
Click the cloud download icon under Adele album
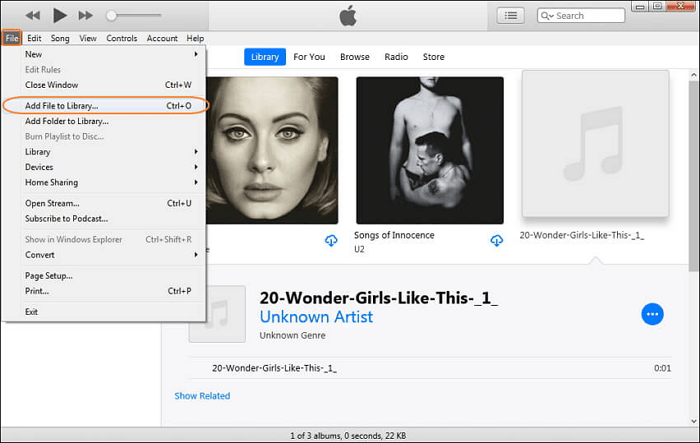[x=331, y=241]
